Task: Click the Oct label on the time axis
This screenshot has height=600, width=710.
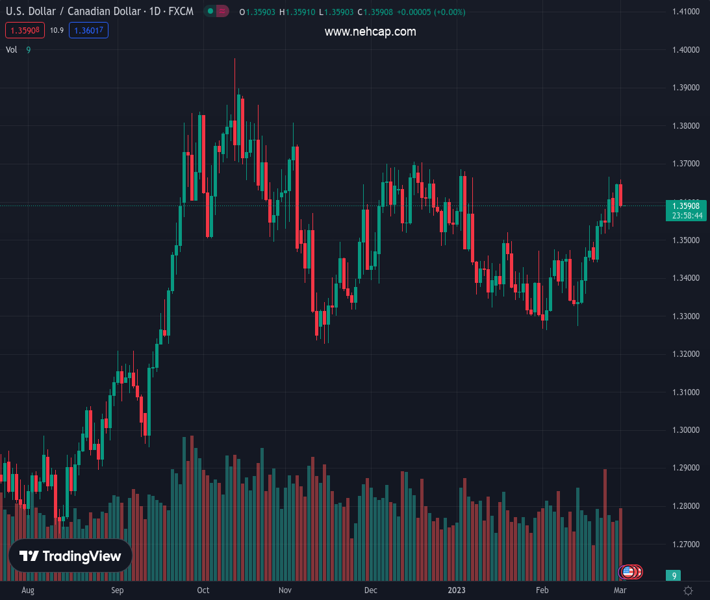Action: 203,591
